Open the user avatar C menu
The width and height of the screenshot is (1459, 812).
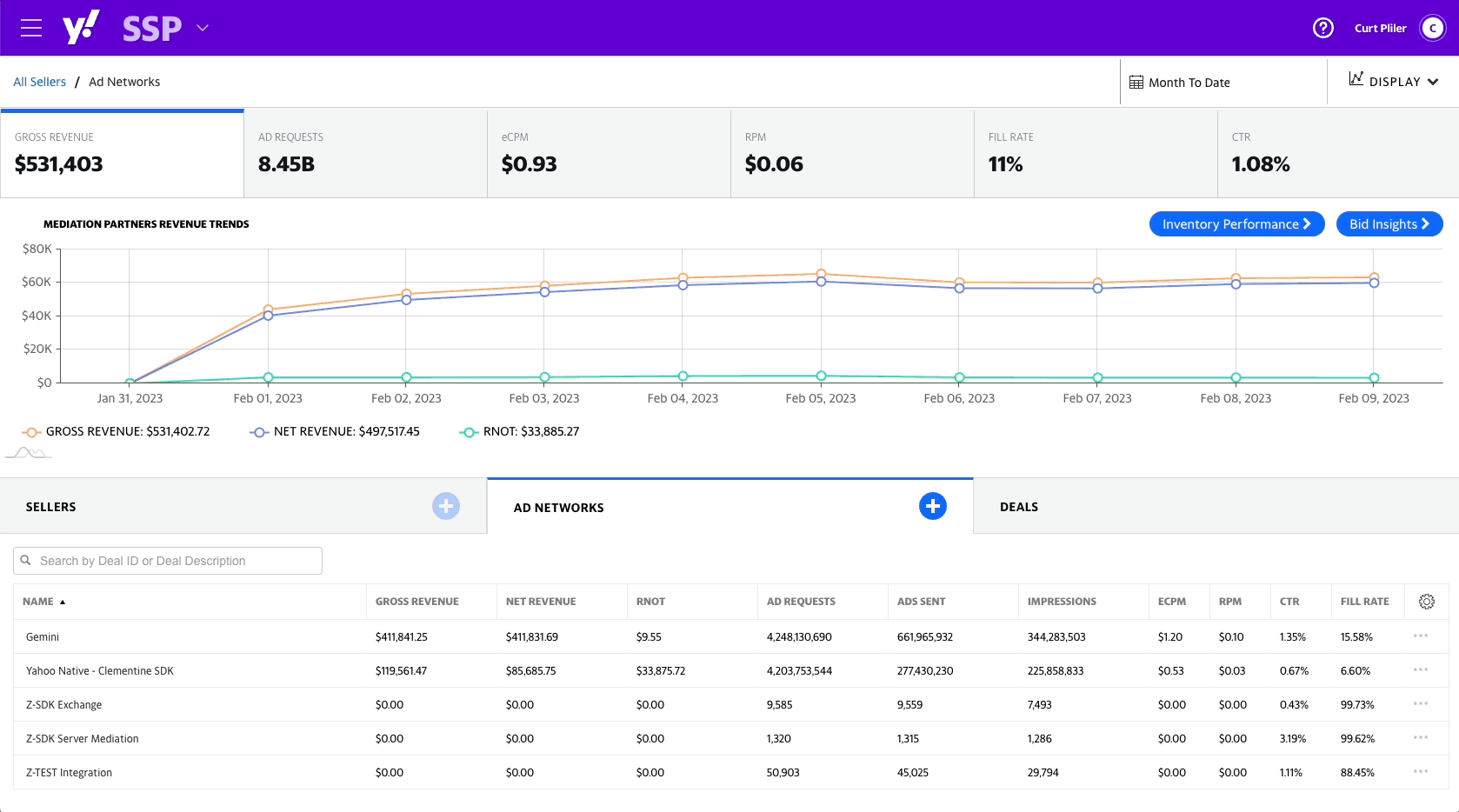(1433, 28)
